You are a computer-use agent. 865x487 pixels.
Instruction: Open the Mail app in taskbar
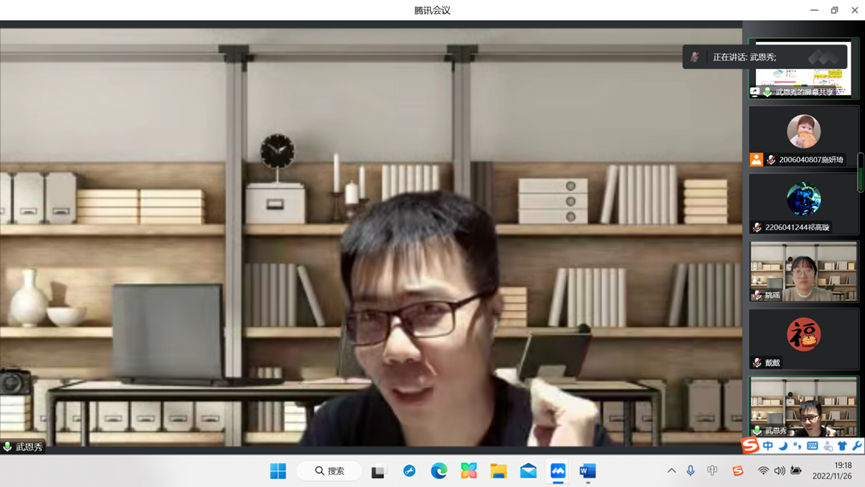(528, 471)
